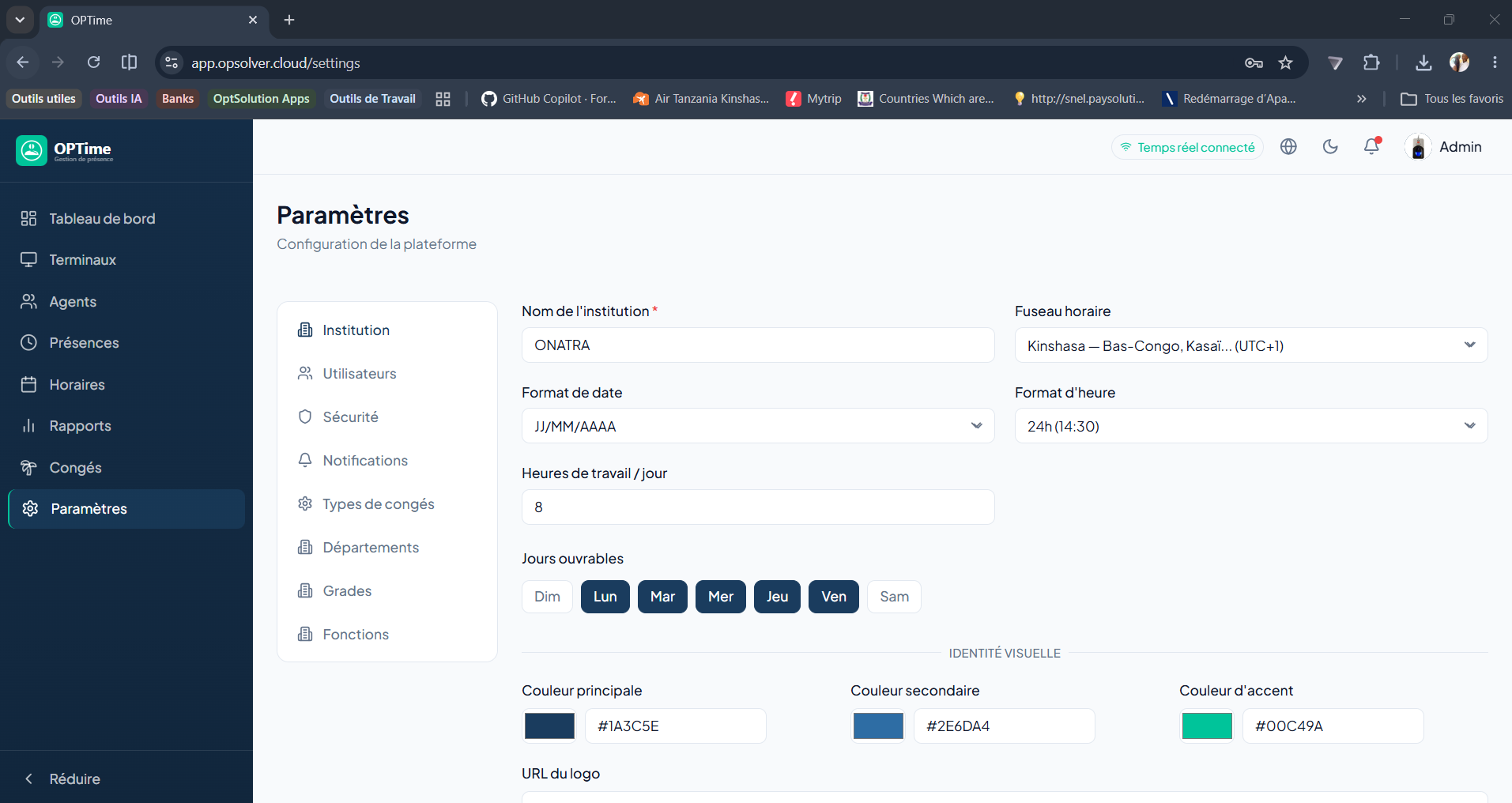The image size is (1512, 803).
Task: Open notifications bell icon
Action: (1371, 147)
